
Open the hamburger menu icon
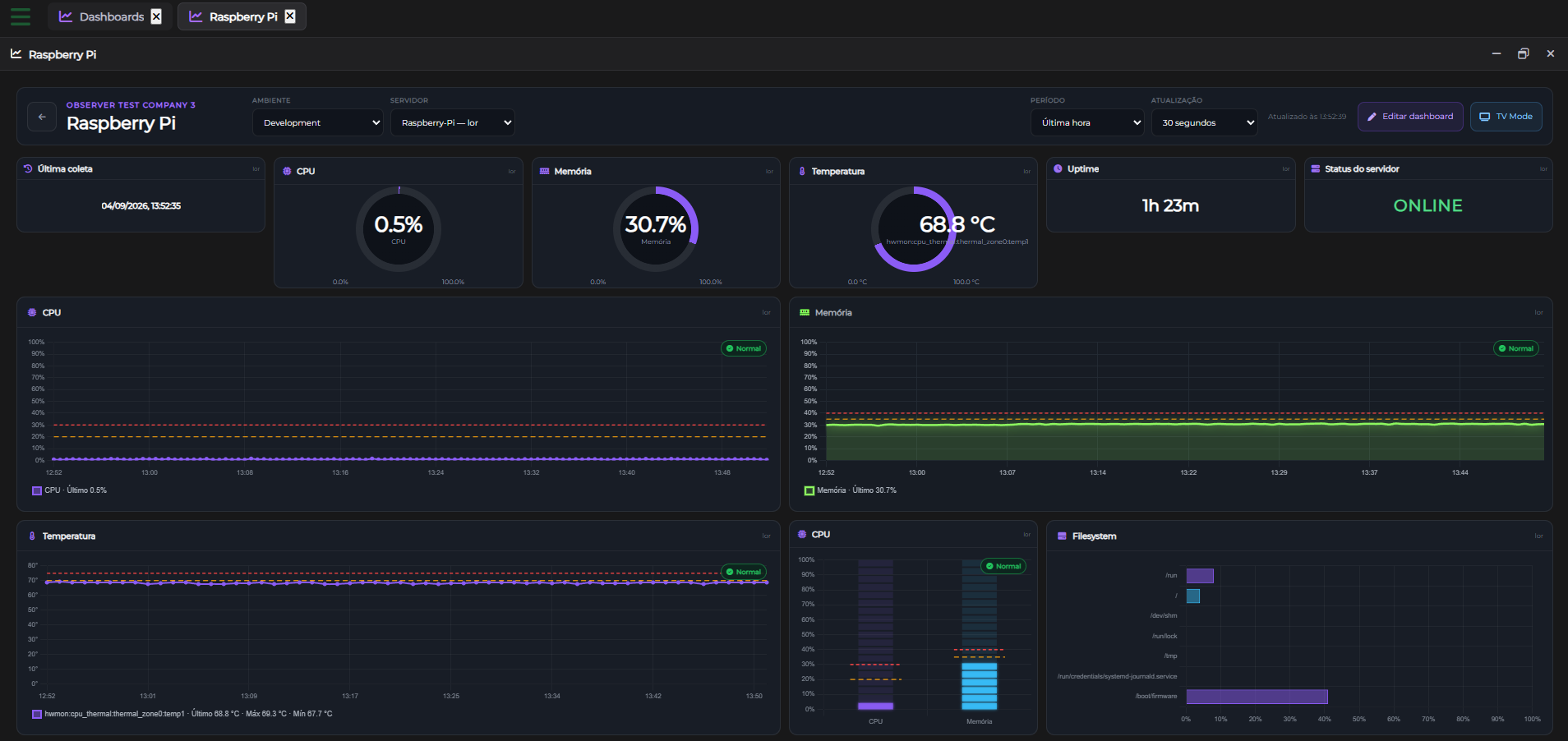[x=21, y=16]
